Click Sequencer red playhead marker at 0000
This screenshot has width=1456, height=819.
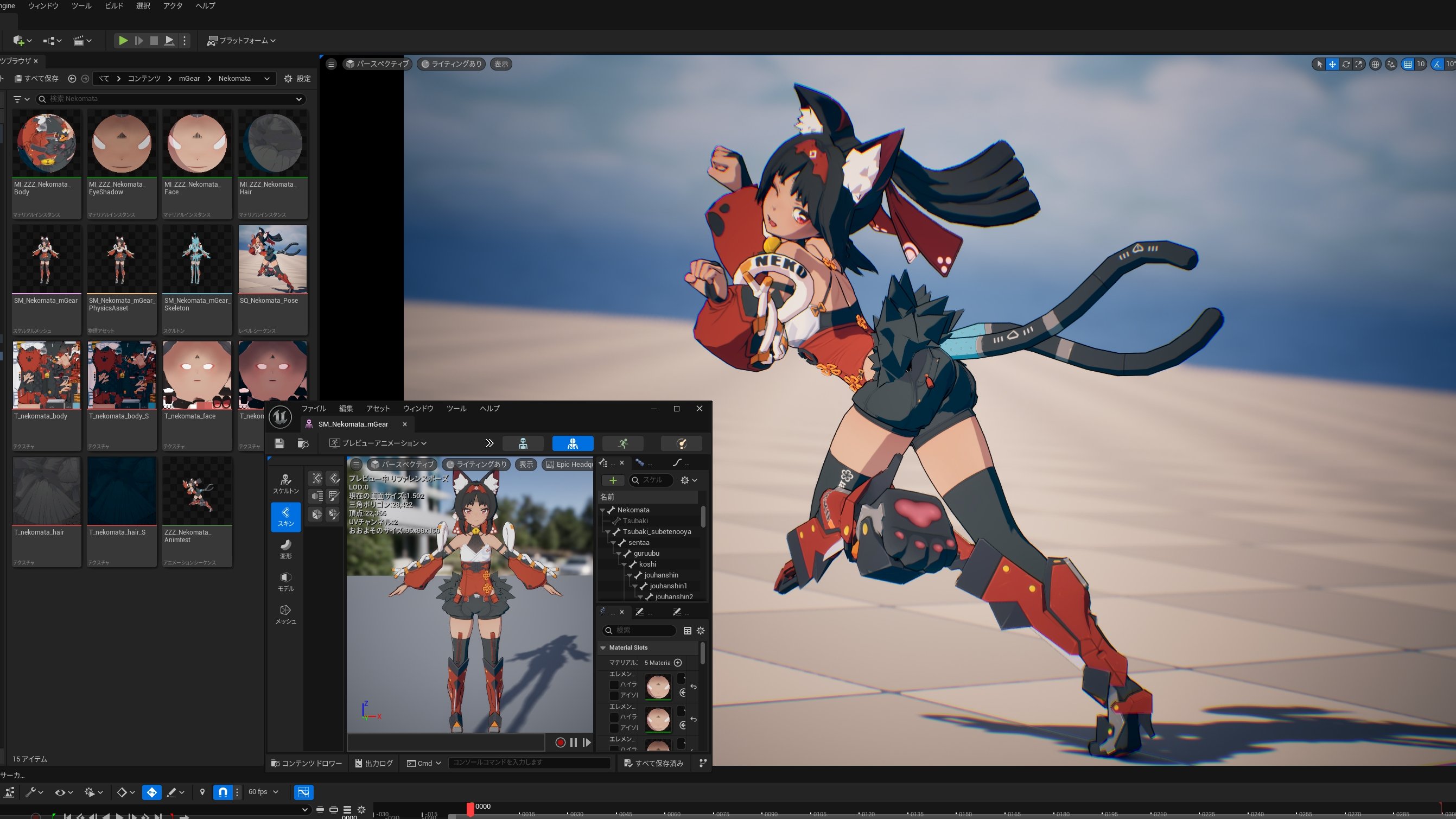[x=470, y=809]
